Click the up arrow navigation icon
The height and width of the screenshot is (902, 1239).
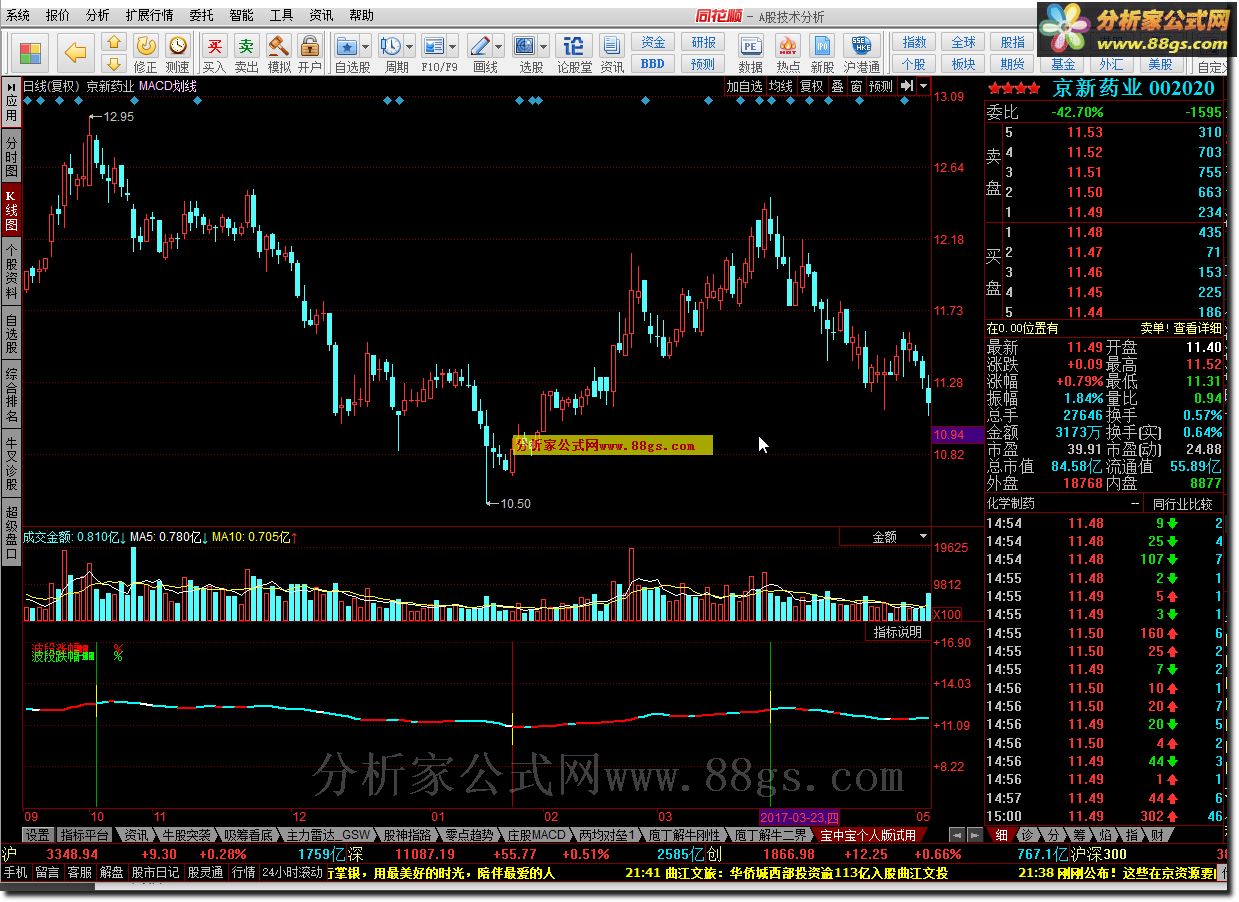tap(114, 42)
